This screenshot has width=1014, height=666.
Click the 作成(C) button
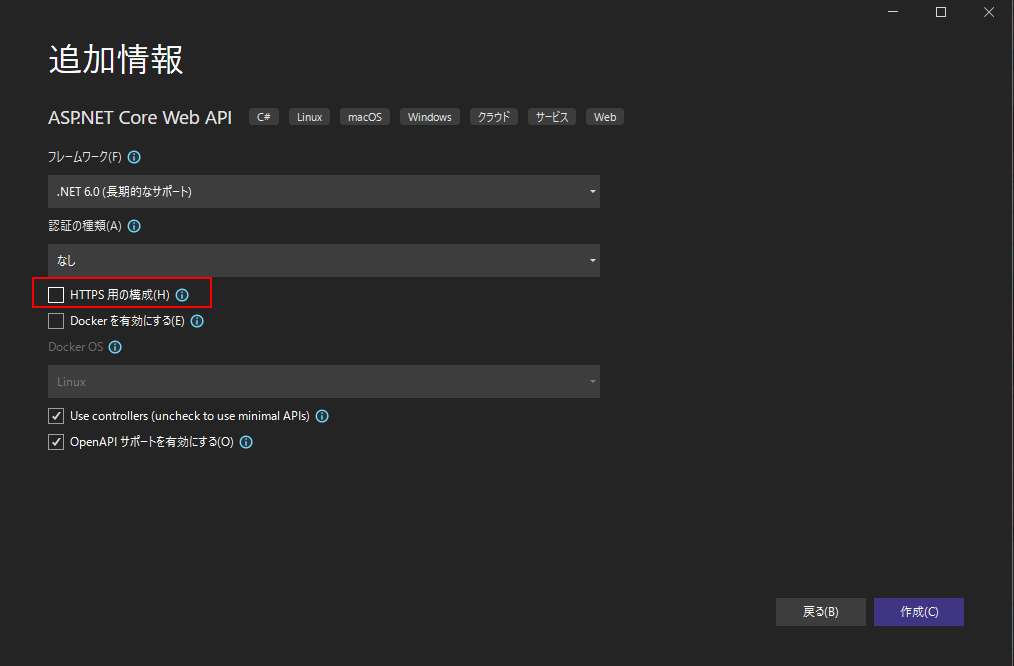pyautogui.click(x=919, y=612)
